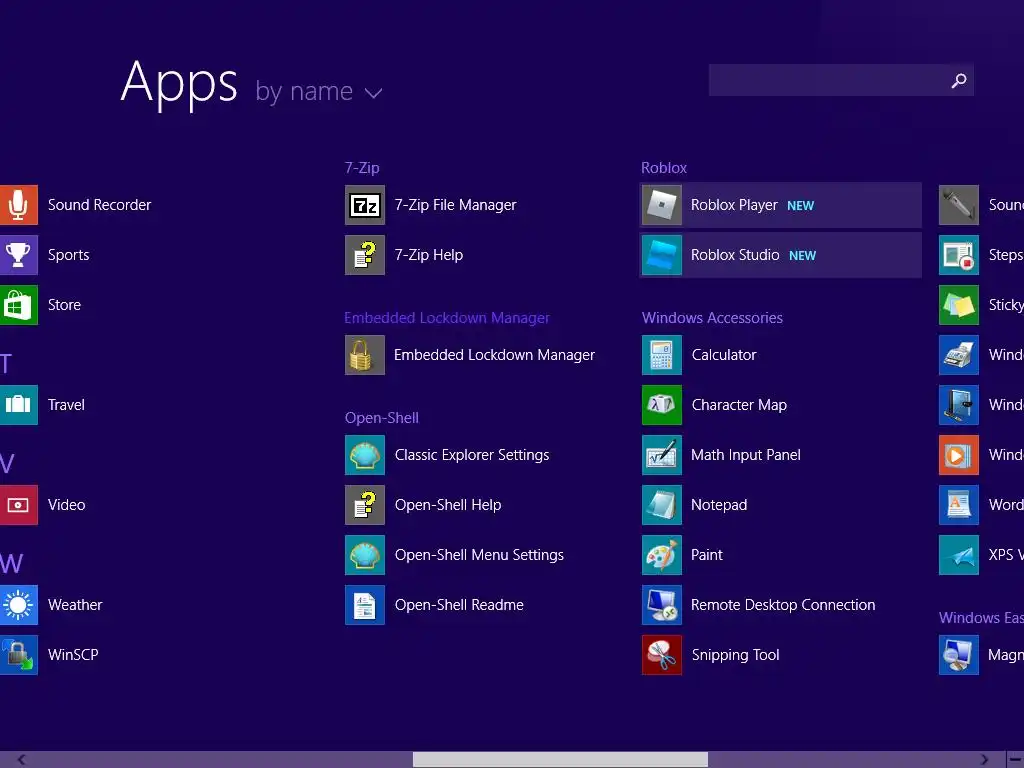Click the 'Roblox Player' label text
Screen dimensions: 1024x768
tap(734, 205)
